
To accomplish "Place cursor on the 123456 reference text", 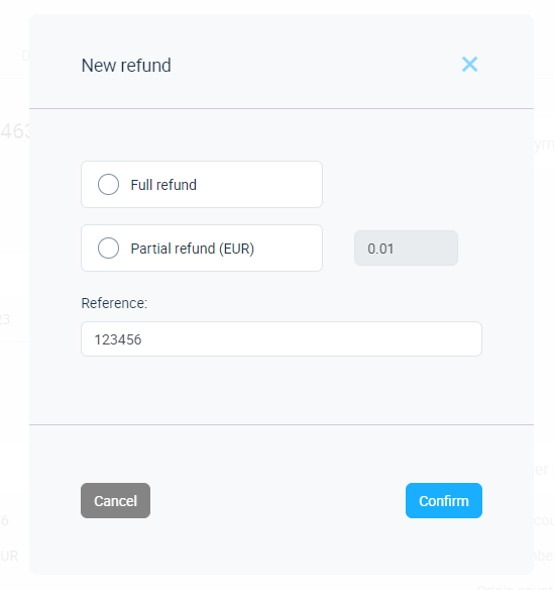I will [118, 339].
